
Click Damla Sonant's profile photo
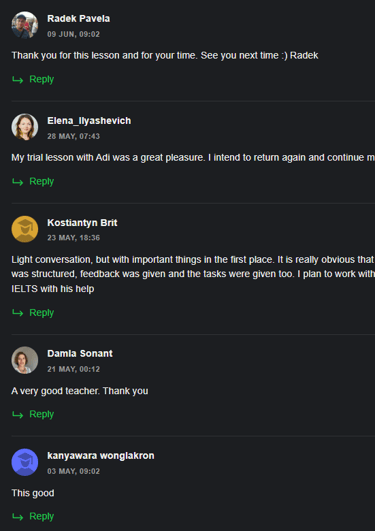point(25,360)
